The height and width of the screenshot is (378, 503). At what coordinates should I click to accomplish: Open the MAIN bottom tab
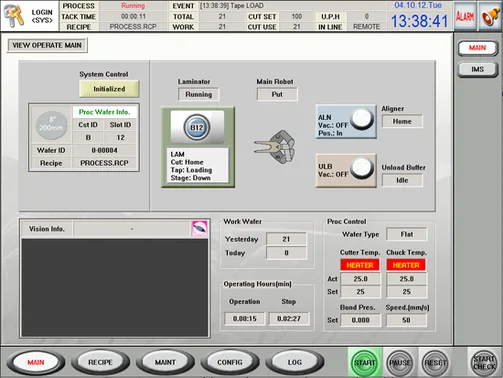[x=36, y=362]
